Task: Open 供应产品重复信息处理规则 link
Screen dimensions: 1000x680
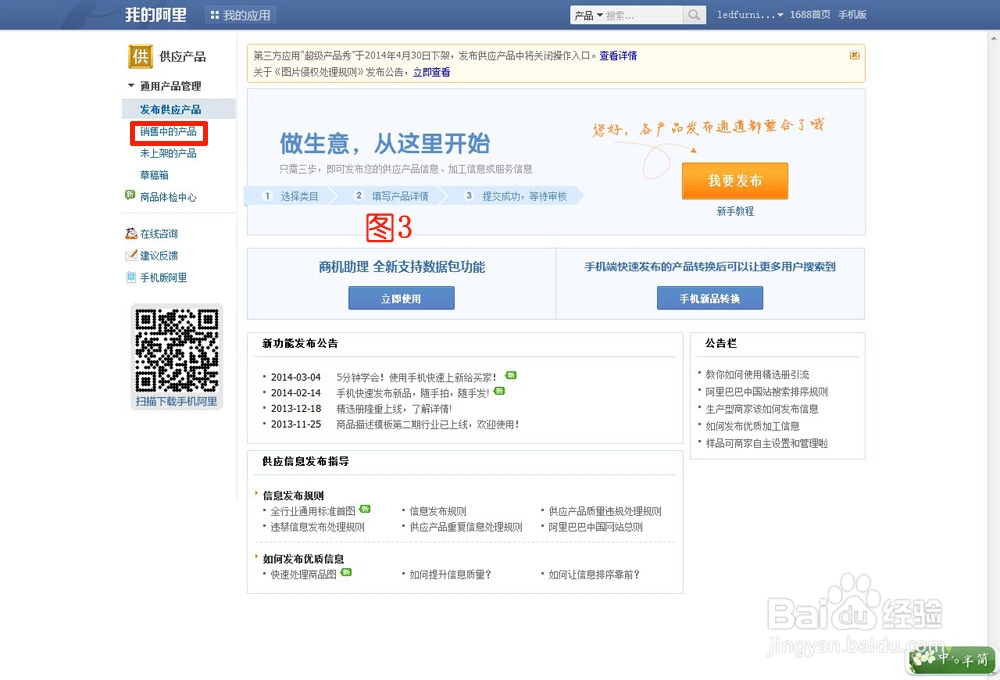Action: coord(466,527)
